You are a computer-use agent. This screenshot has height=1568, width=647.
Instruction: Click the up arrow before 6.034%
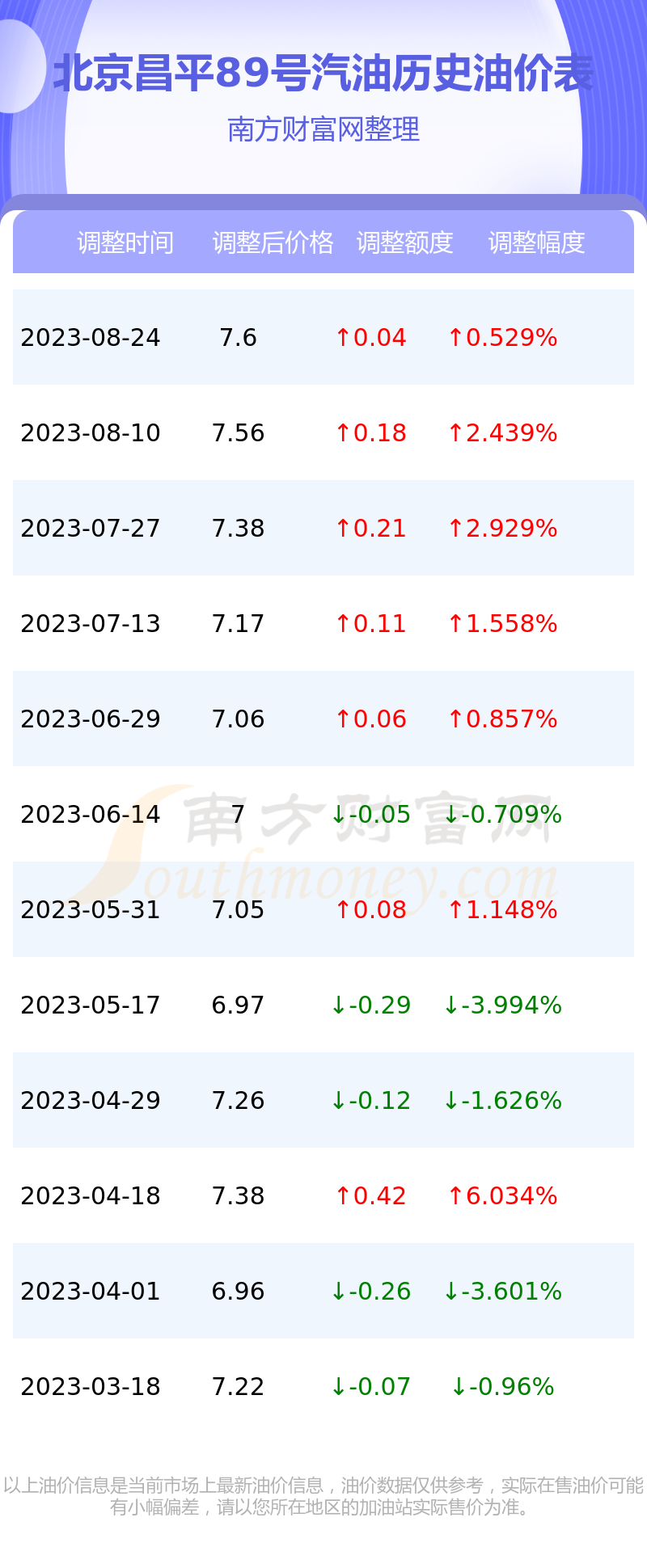tap(455, 1196)
